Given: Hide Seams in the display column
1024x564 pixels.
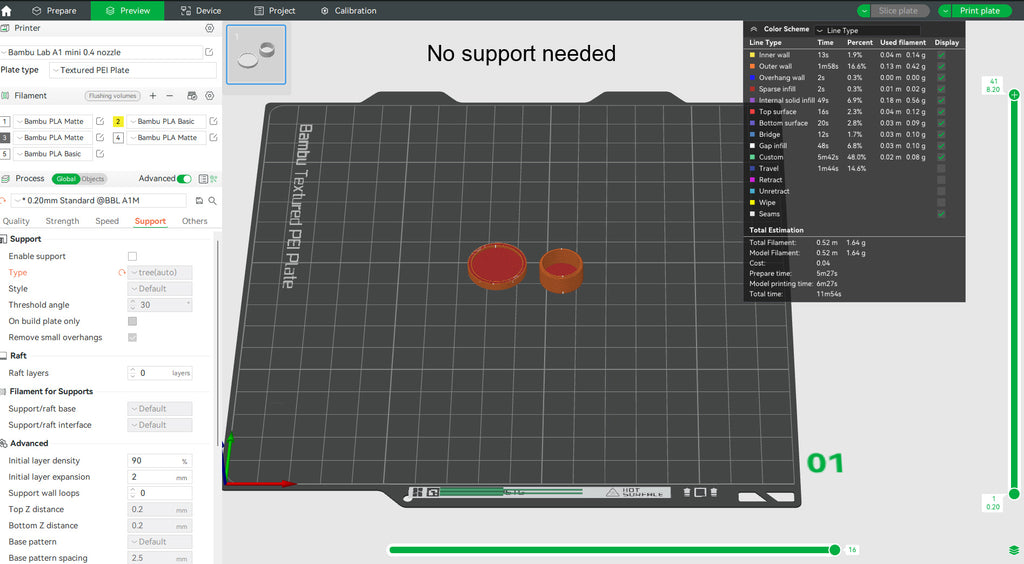Looking at the screenshot, I should [940, 214].
